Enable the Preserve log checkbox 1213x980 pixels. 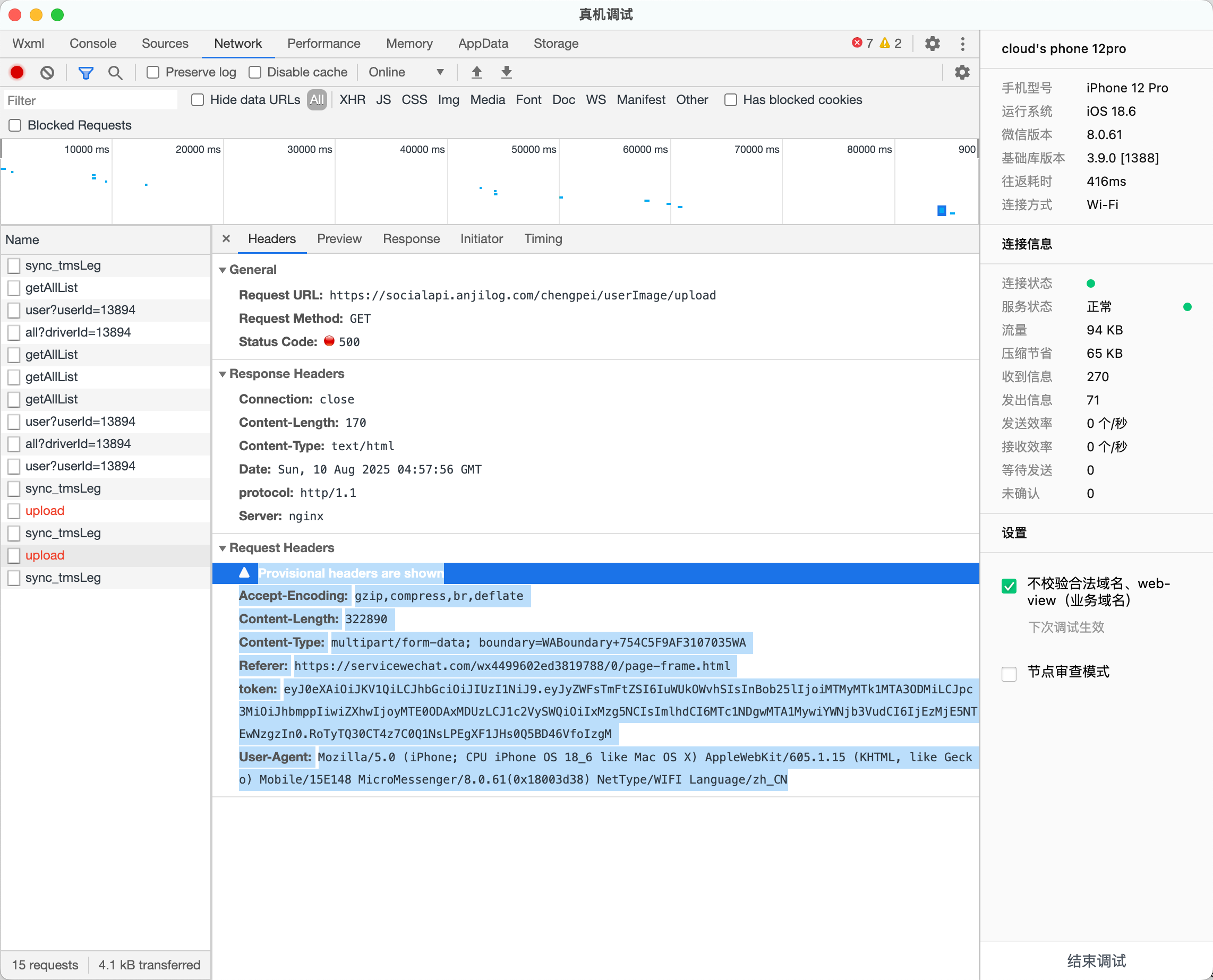153,72
